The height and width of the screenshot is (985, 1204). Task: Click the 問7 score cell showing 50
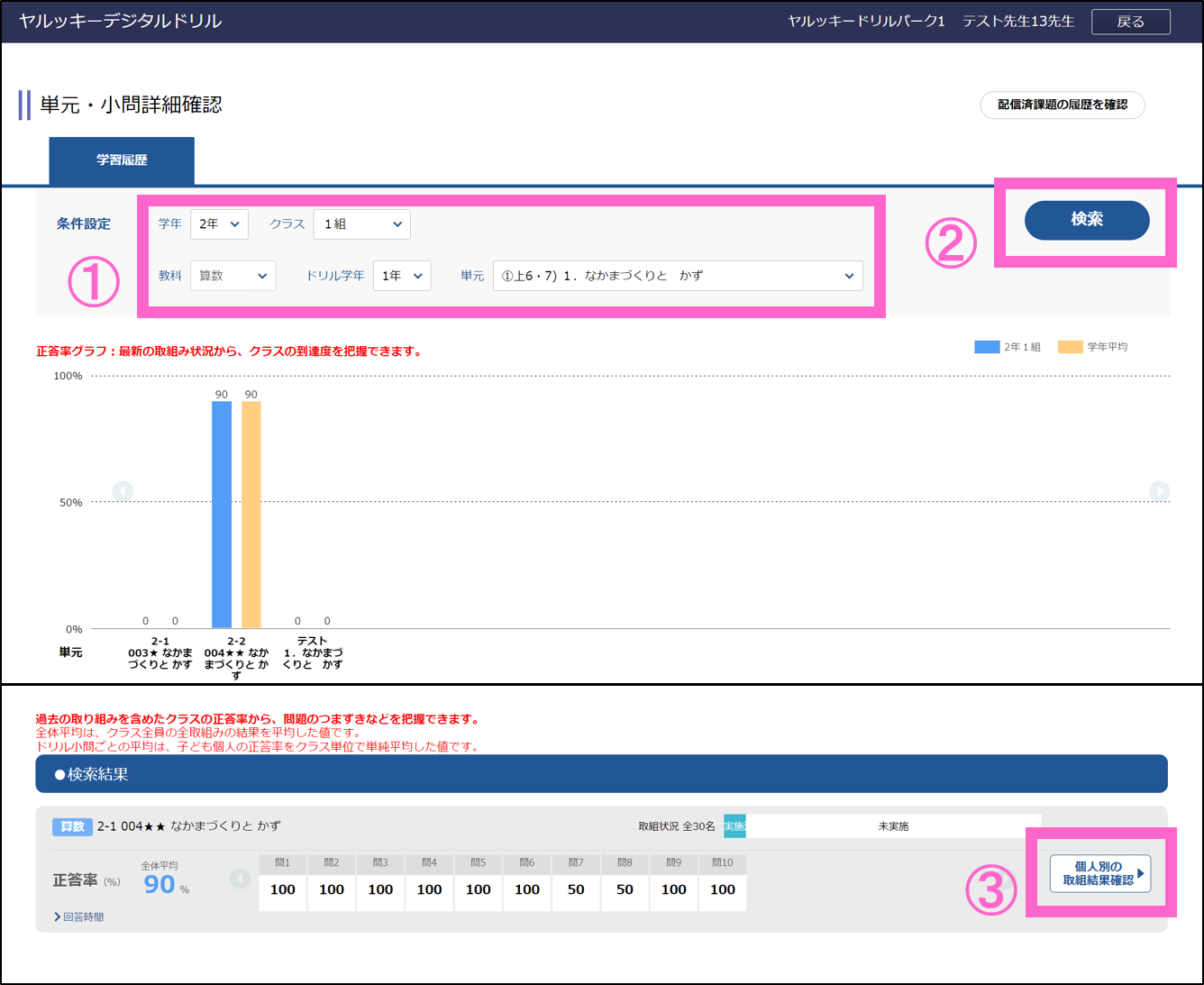576,889
